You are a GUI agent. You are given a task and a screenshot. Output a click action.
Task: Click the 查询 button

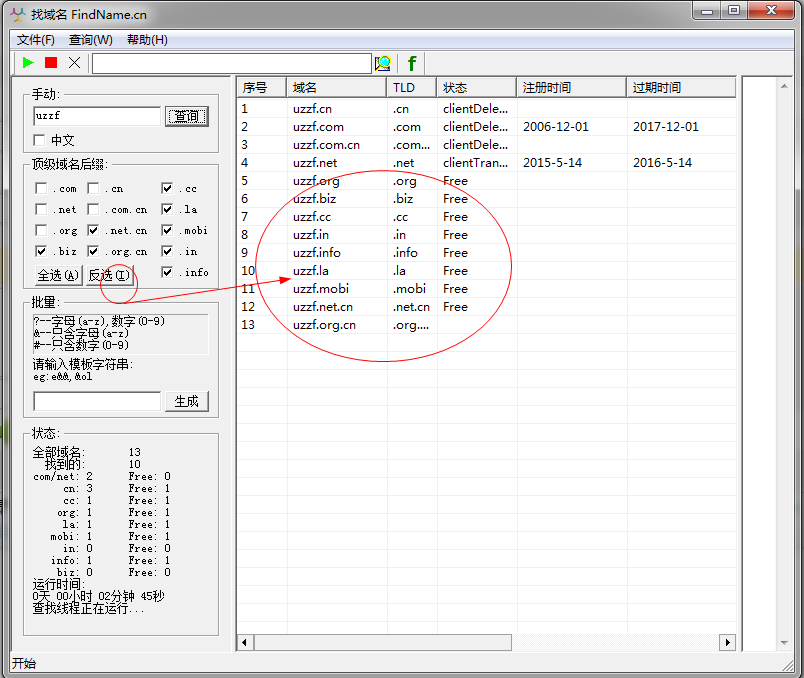(187, 116)
